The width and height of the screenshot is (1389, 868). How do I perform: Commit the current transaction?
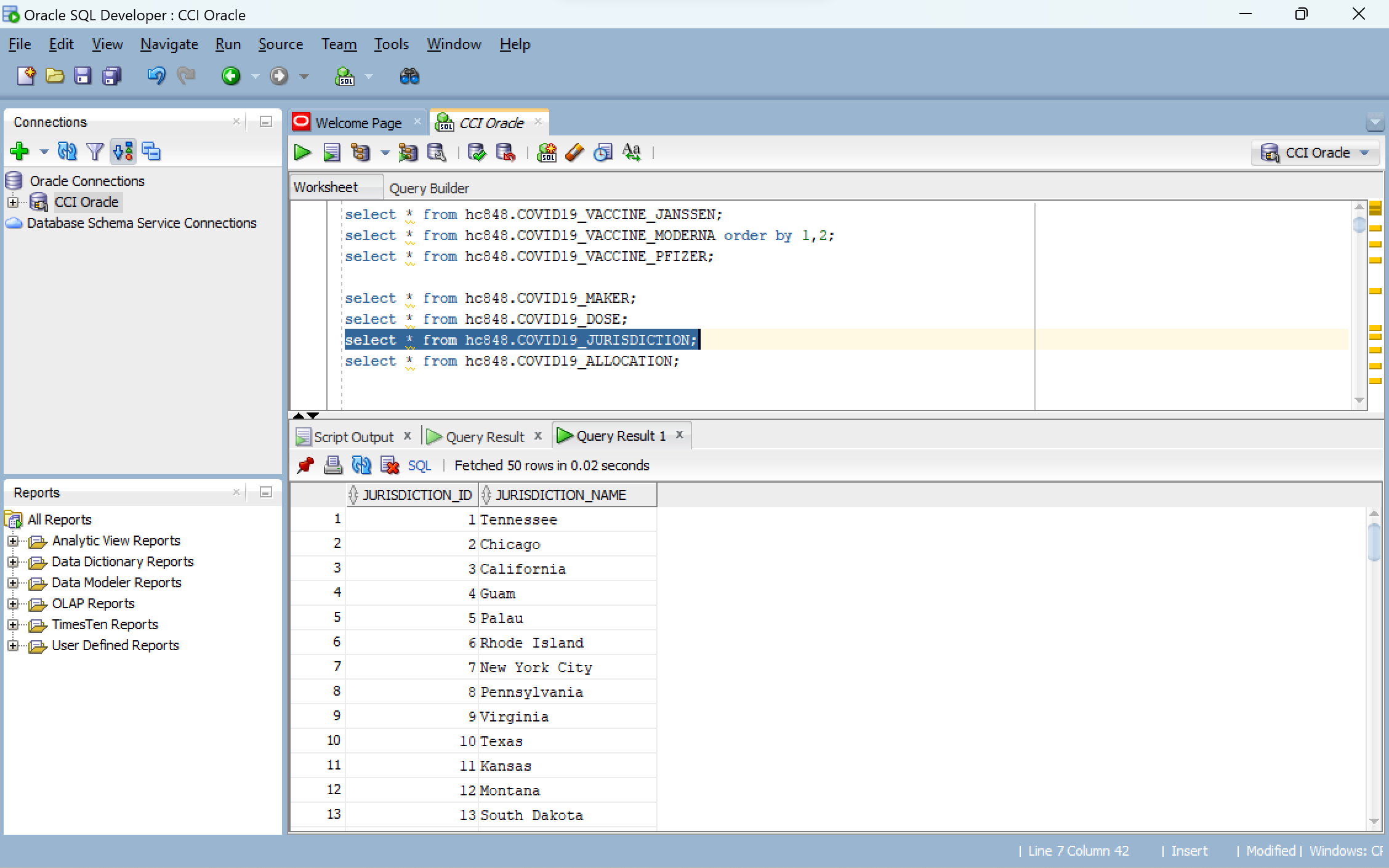[x=477, y=152]
